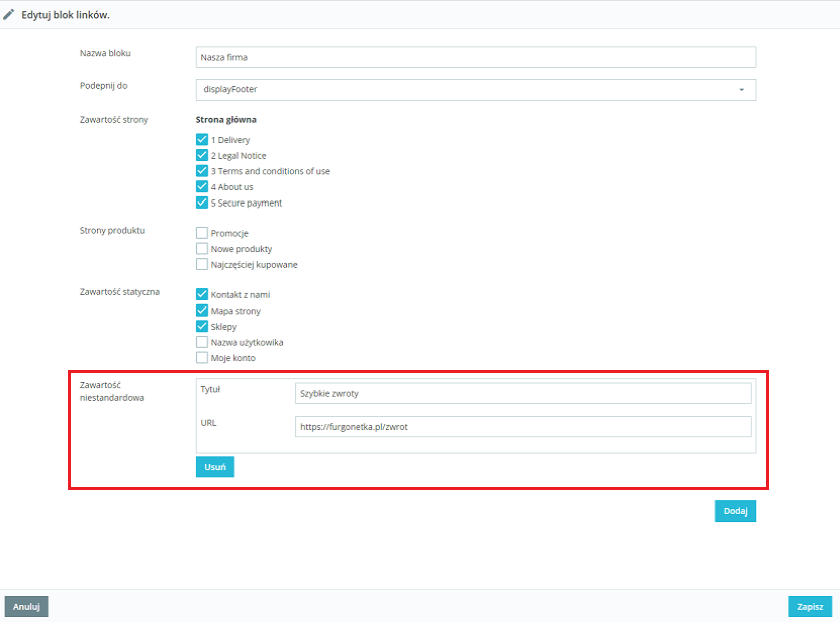
Task: Uncheck the Sklepy checkbox
Action: coord(202,326)
